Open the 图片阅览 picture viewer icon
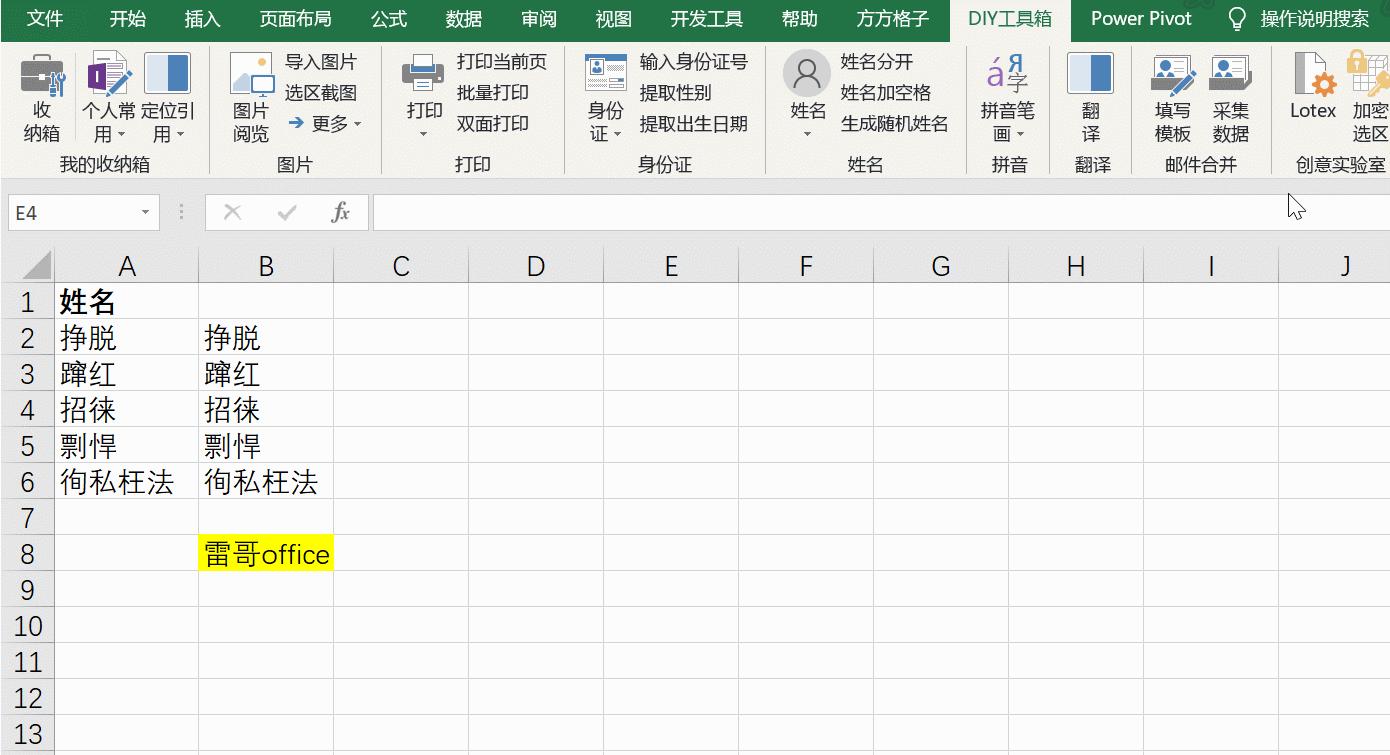 pos(251,76)
